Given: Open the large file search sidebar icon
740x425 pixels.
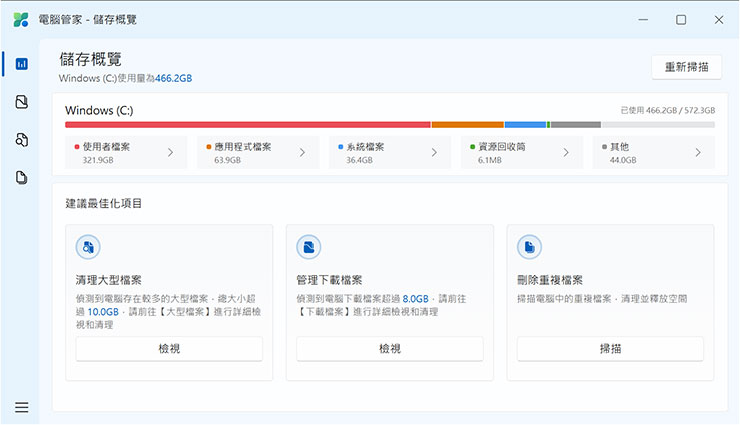Looking at the screenshot, I should point(21,140).
